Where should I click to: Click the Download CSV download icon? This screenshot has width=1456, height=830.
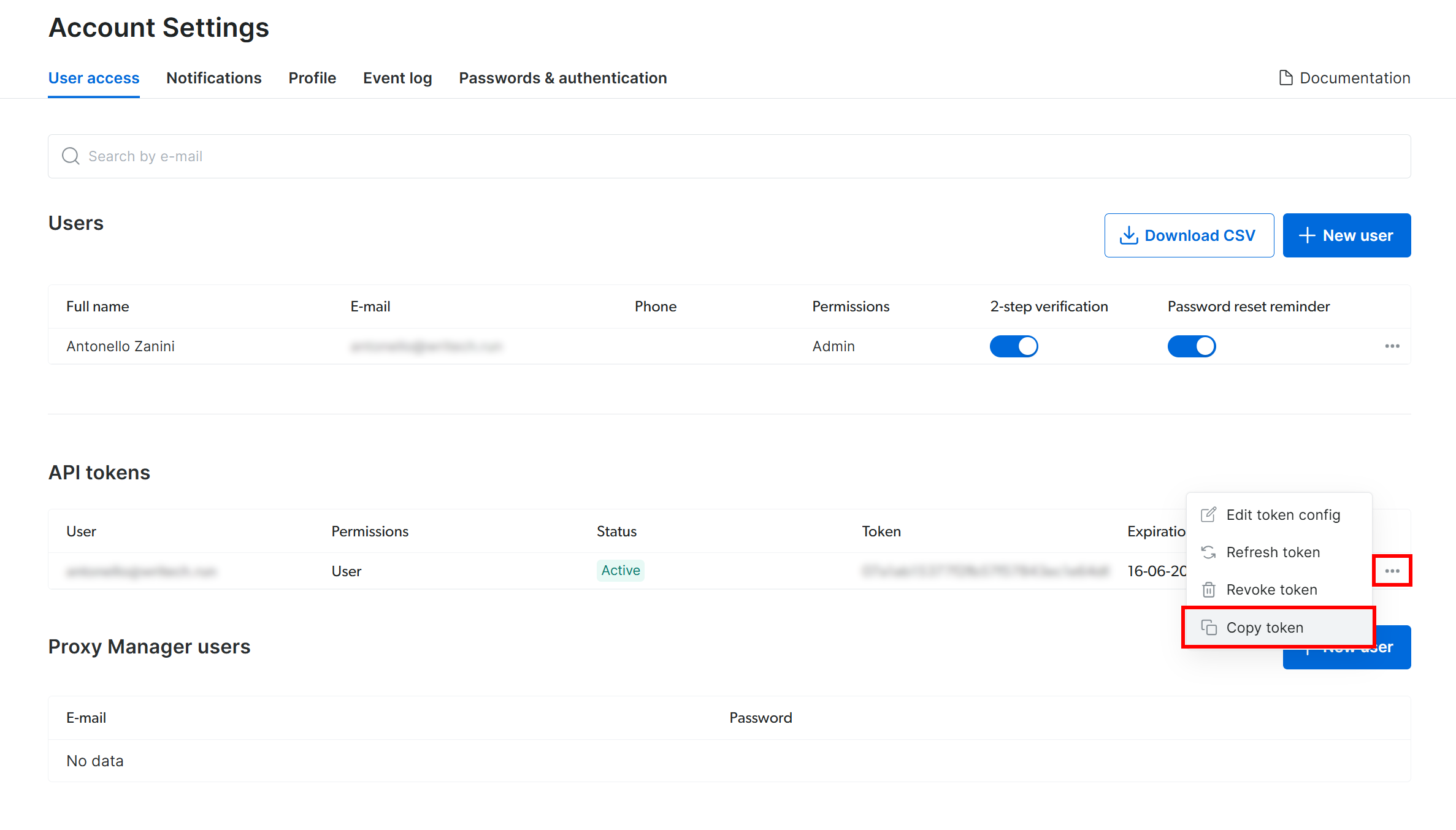[x=1128, y=235]
